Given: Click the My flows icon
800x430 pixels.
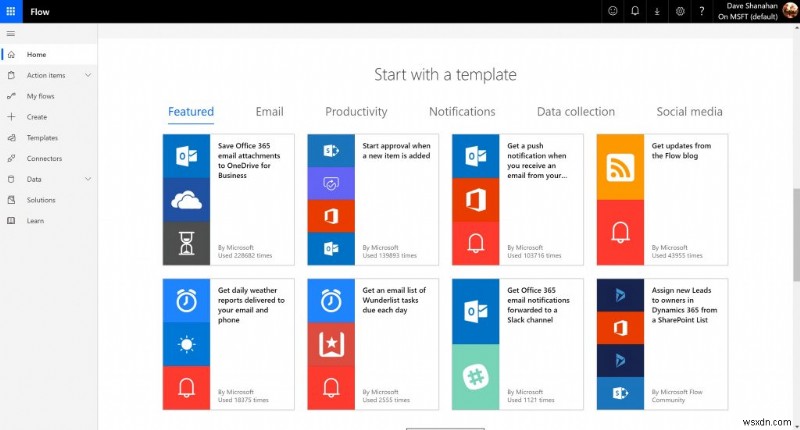Looking at the screenshot, I should [11, 96].
